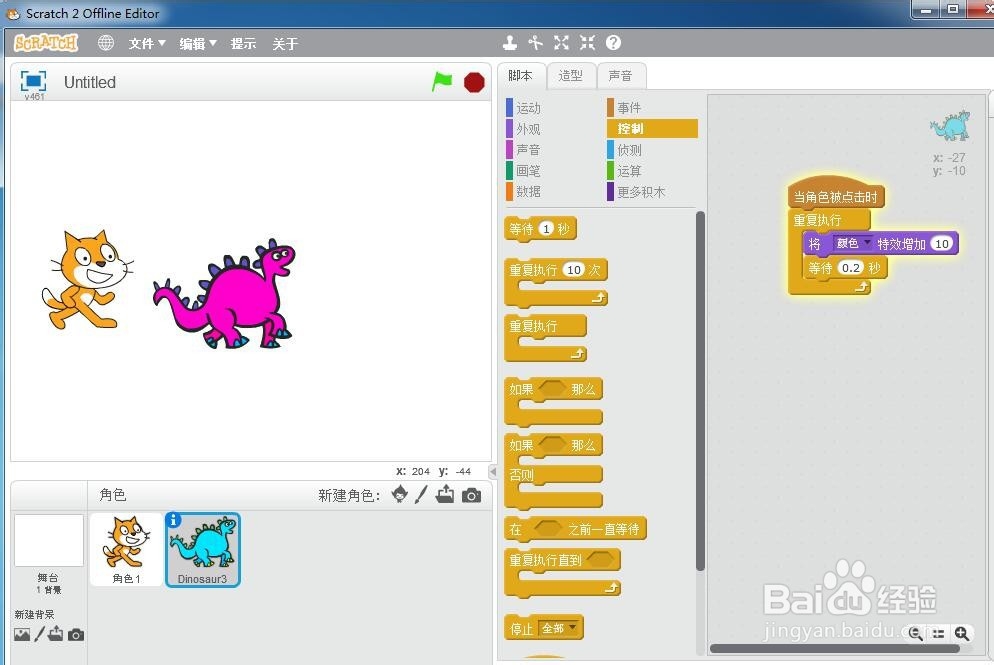Select the Duplicate stamp tool

[x=510, y=42]
